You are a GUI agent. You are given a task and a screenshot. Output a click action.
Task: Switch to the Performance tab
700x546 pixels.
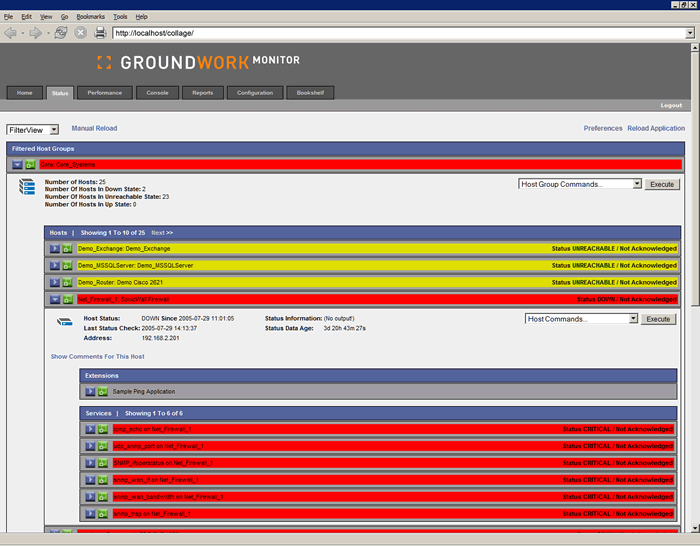(105, 93)
